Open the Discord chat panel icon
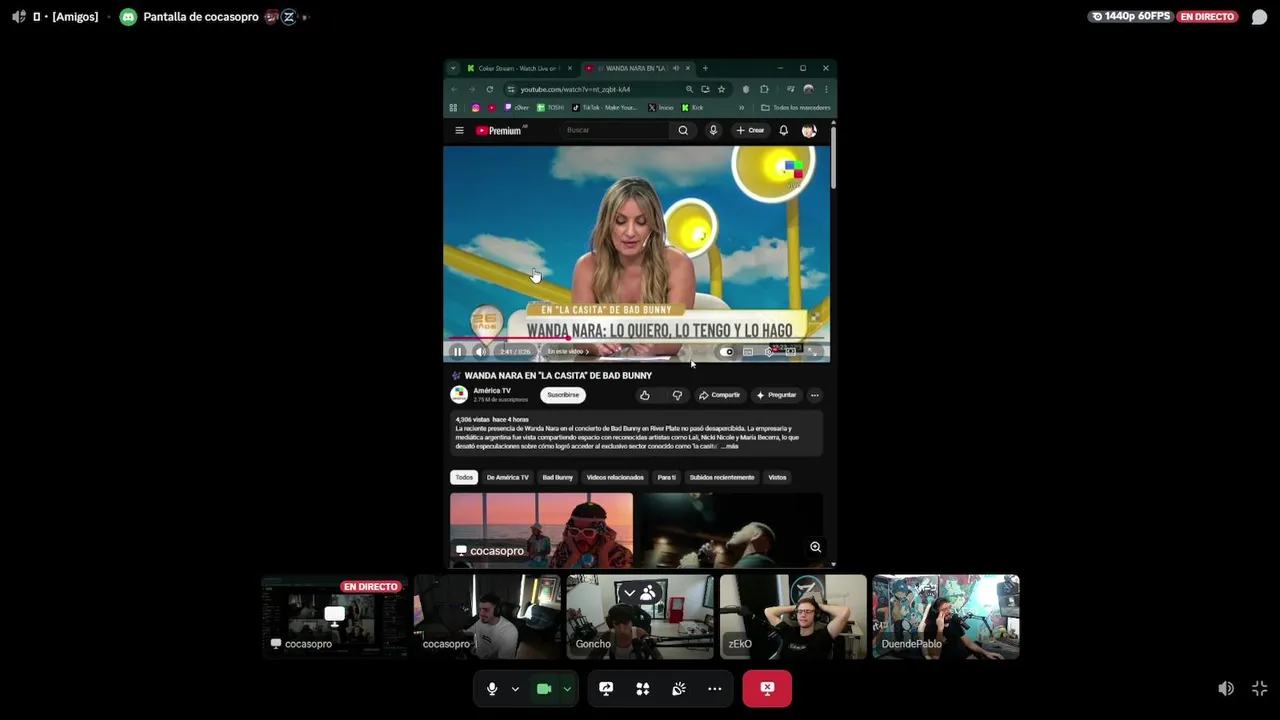1280x720 pixels. [x=1259, y=17]
